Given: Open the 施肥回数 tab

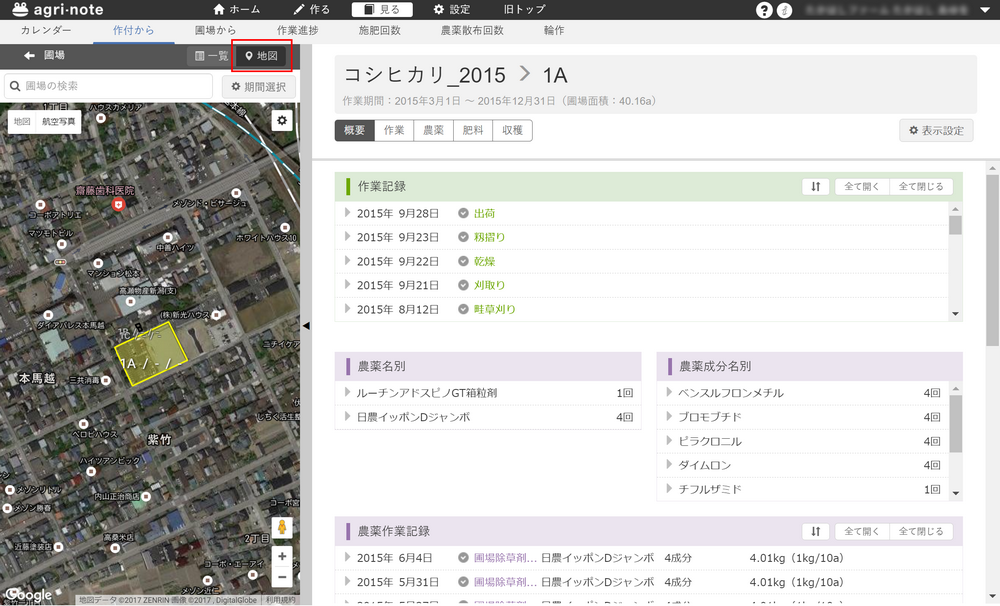Looking at the screenshot, I should click(379, 31).
